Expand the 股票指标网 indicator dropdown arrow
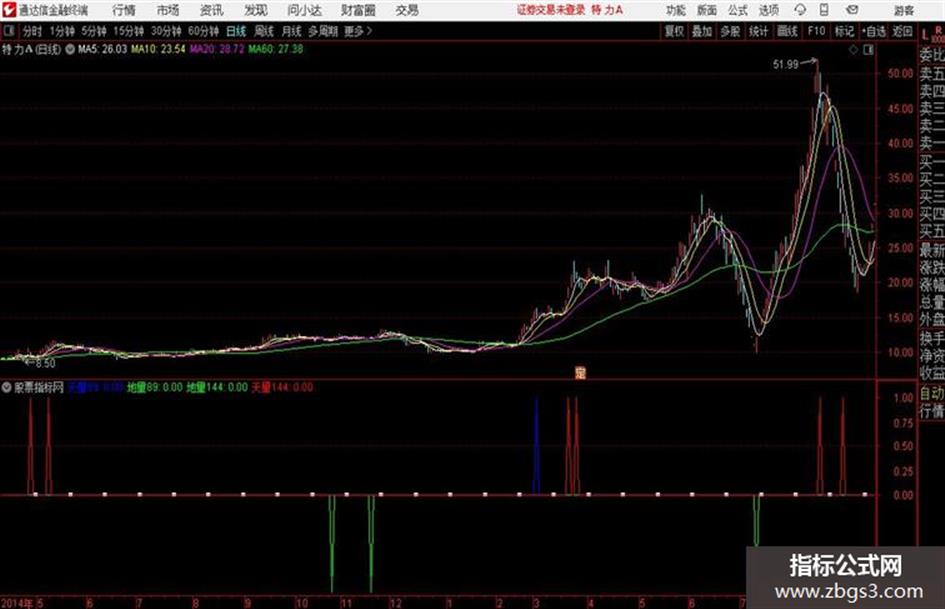The height and width of the screenshot is (609, 945). [7, 388]
